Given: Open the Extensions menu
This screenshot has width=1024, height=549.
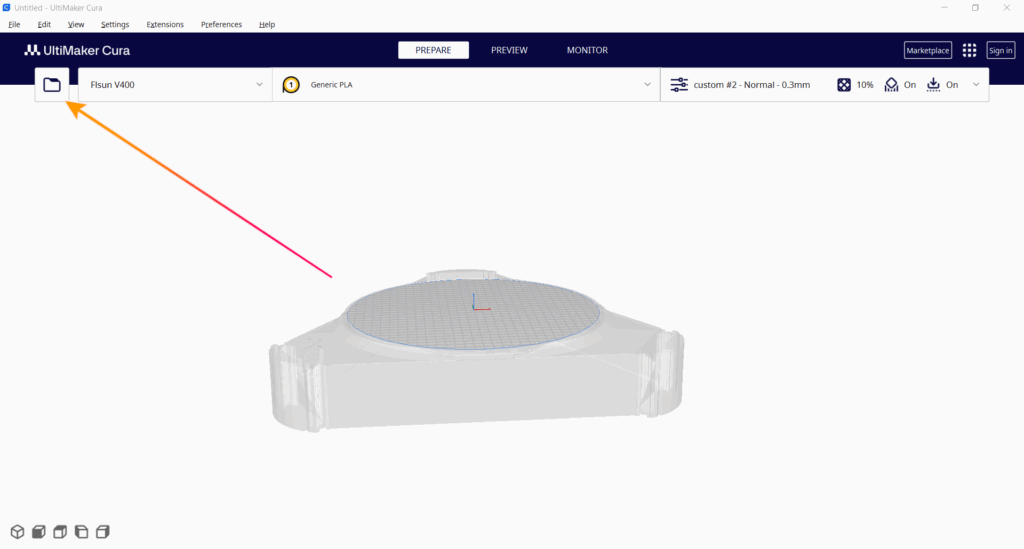Looking at the screenshot, I should [165, 24].
